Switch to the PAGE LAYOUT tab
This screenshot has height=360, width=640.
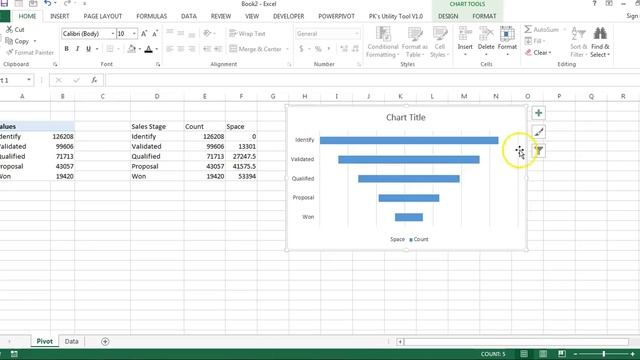pos(102,16)
